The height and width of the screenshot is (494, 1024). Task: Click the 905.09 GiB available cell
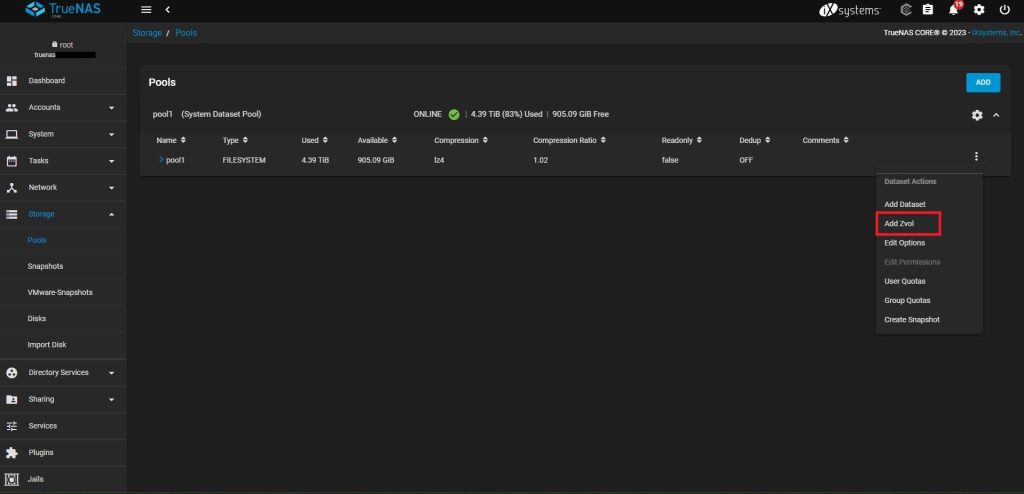(x=376, y=160)
